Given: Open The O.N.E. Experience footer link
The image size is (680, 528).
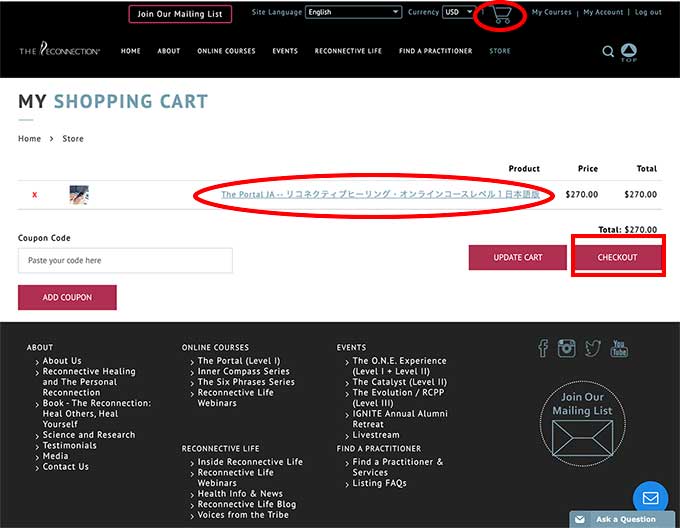Looking at the screenshot, I should (399, 366).
